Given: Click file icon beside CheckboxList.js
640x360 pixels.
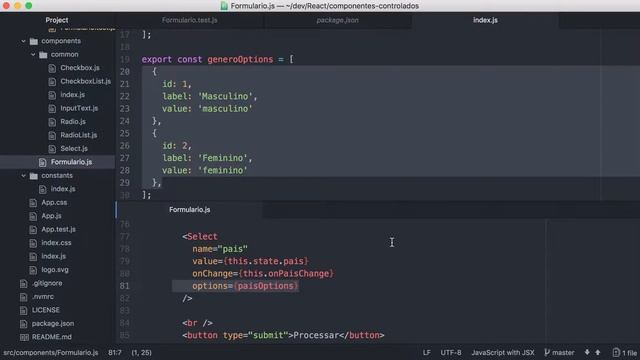Looking at the screenshot, I should 52,82.
